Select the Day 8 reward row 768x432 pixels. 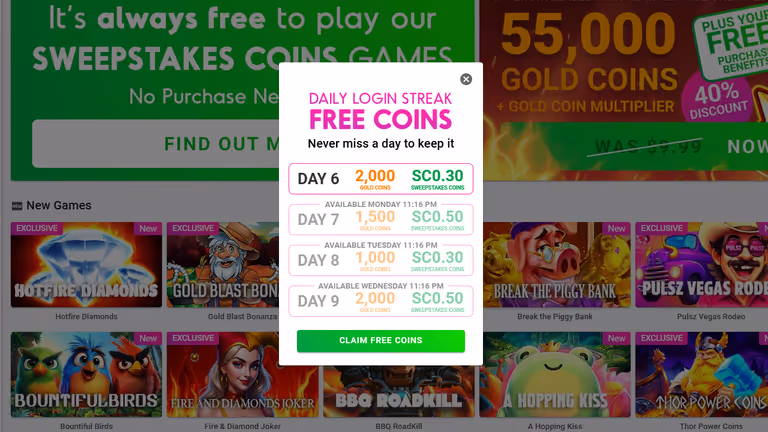pos(381,260)
